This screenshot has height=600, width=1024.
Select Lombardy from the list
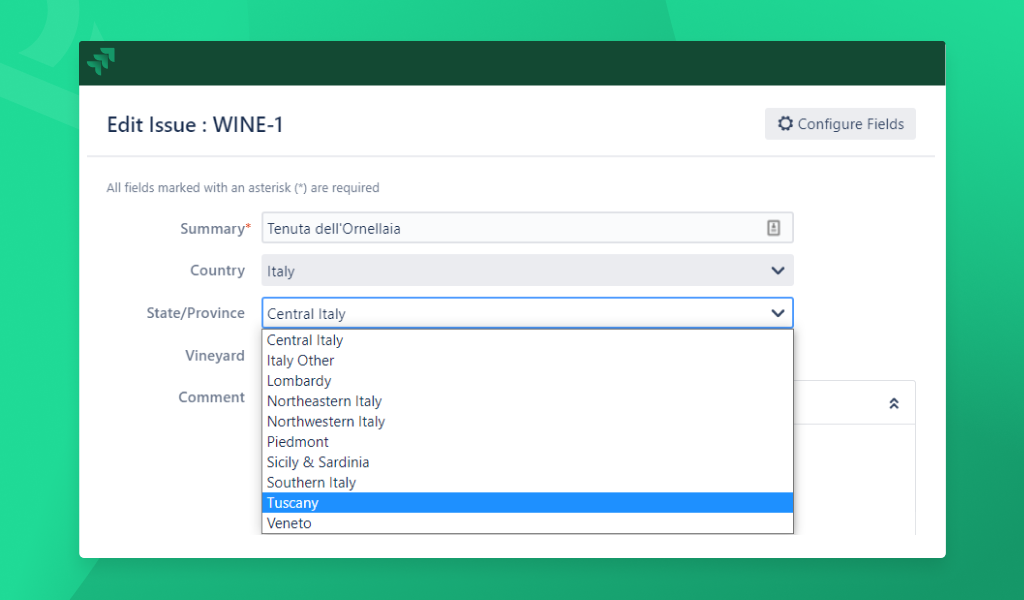[x=527, y=381]
